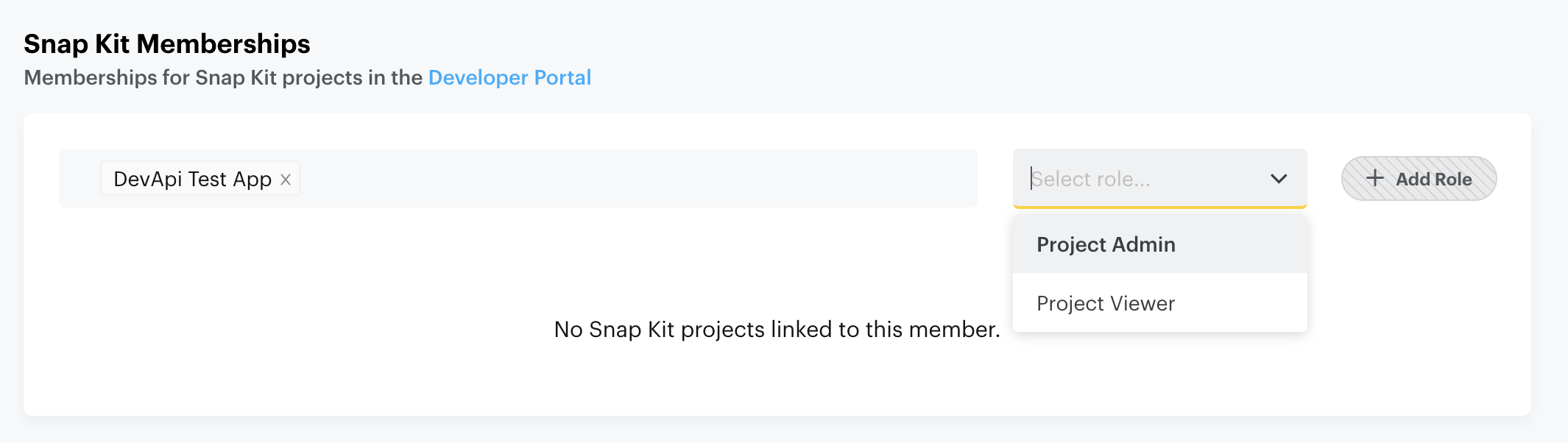Viewport: 1568px width, 443px height.
Task: Click the hatched right edge of Add Role button
Action: click(1485, 179)
